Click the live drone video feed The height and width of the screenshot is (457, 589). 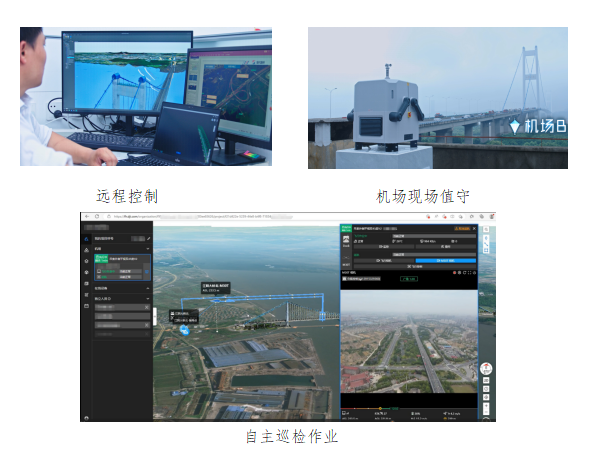(x=409, y=342)
